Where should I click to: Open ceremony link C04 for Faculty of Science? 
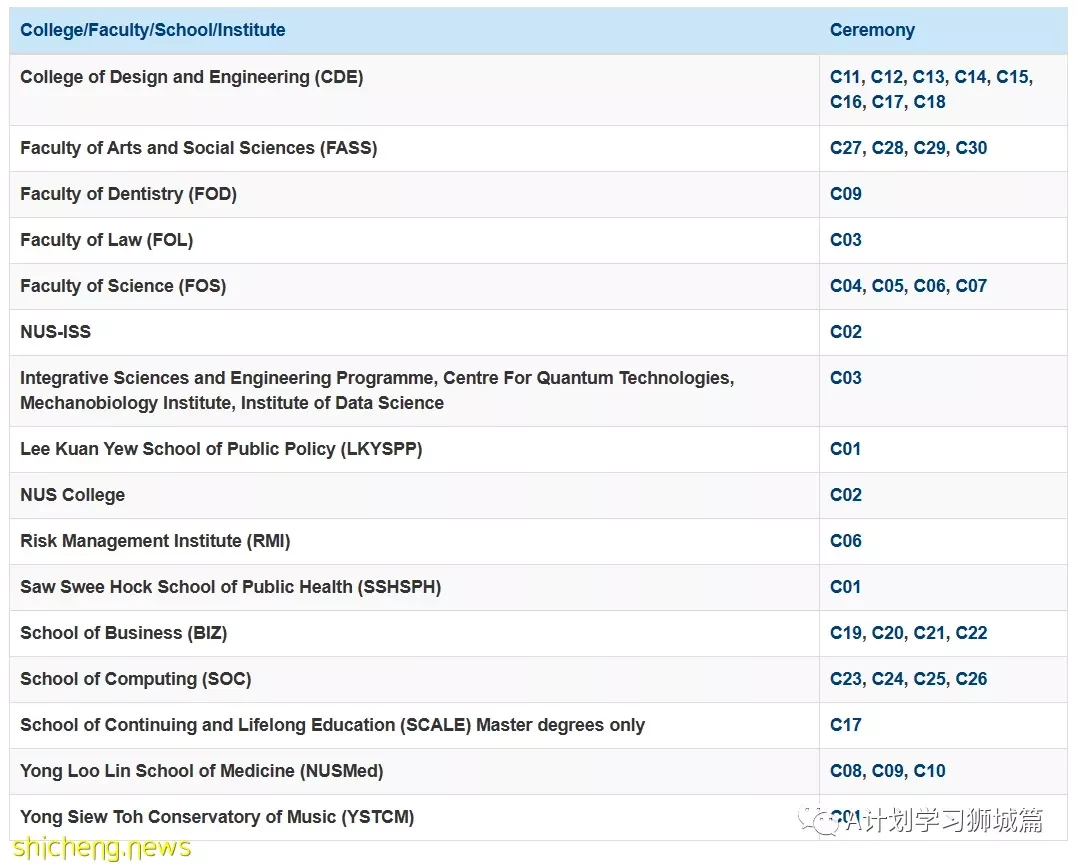tap(846, 286)
